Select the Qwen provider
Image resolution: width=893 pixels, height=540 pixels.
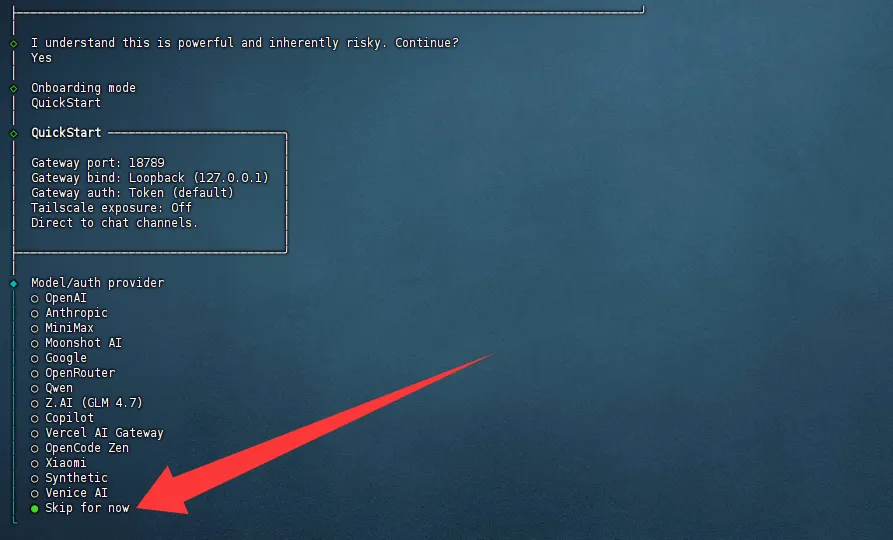52,387
